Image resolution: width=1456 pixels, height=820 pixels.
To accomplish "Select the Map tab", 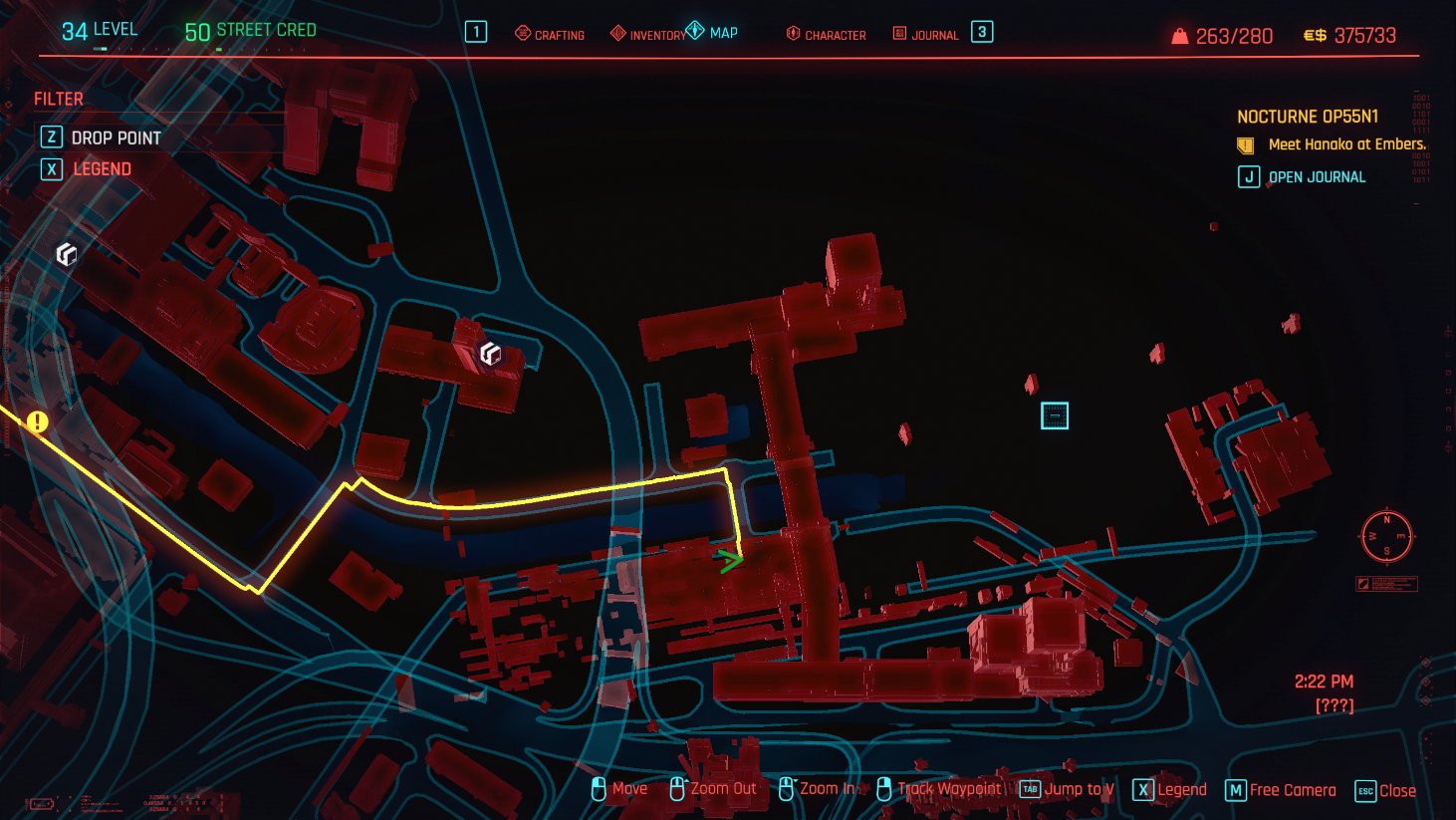I will (x=724, y=33).
